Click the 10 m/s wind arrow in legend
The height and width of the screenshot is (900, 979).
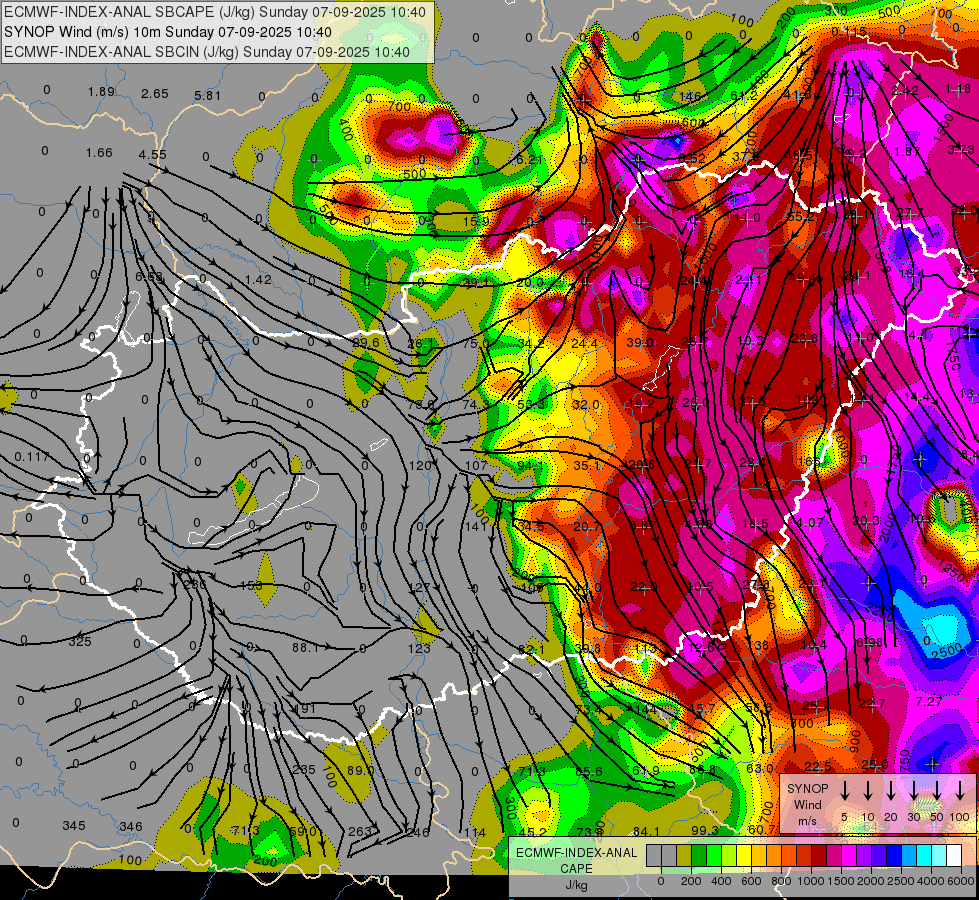[868, 790]
